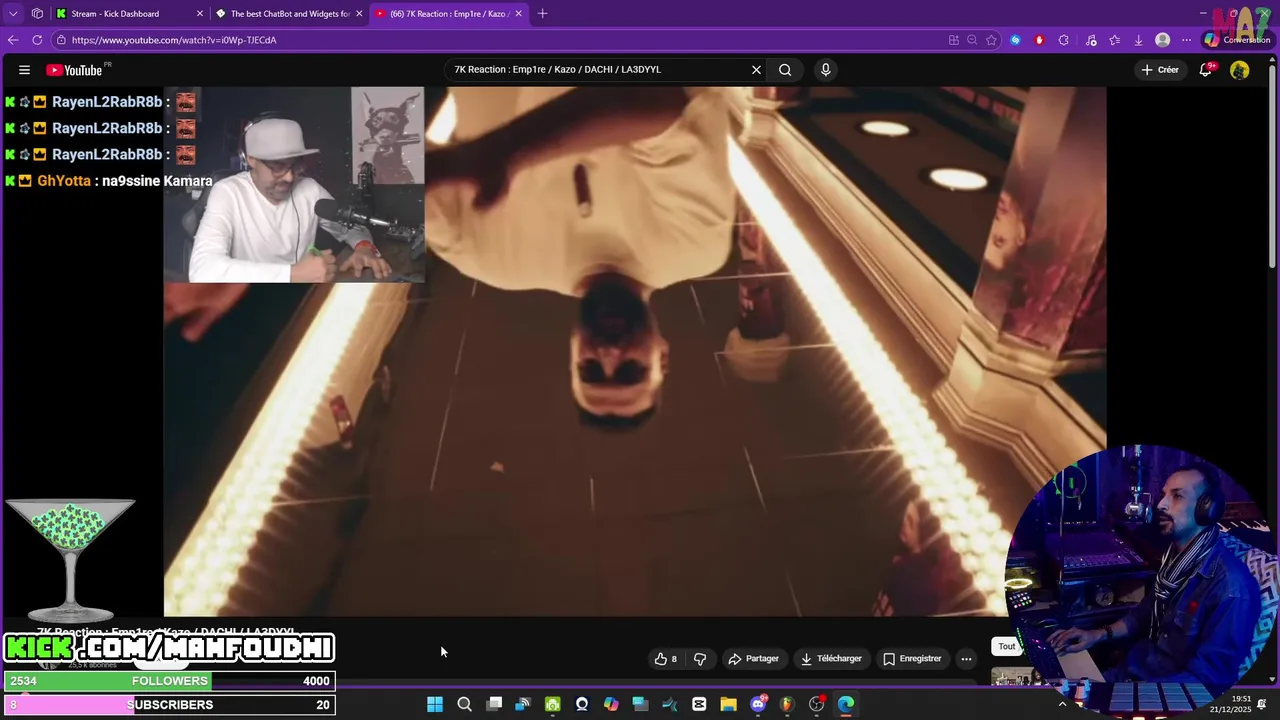The image size is (1280, 720).
Task: Open the YouTube notifications bell
Action: tap(1206, 70)
